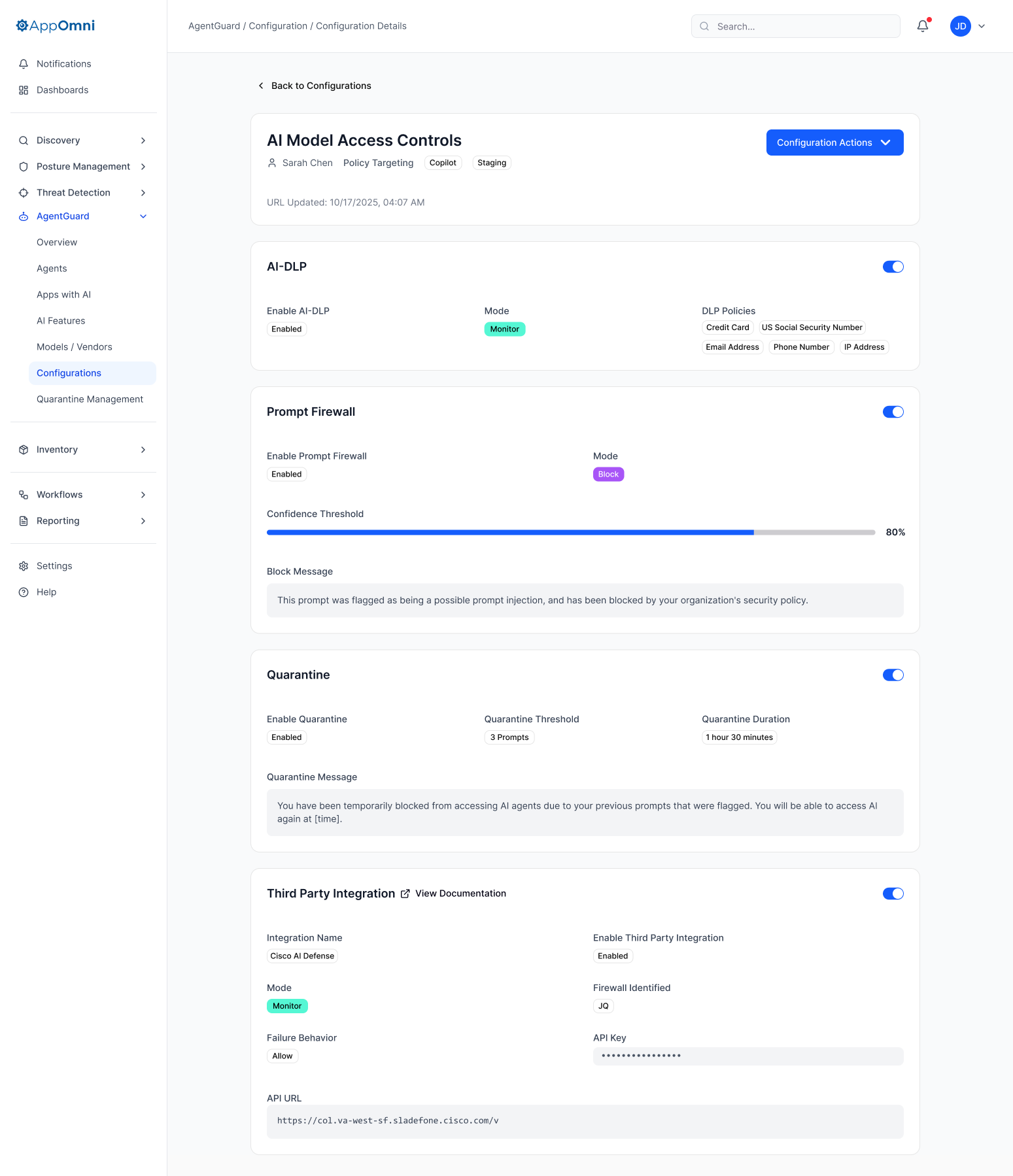Click the JD user avatar

coord(960,26)
